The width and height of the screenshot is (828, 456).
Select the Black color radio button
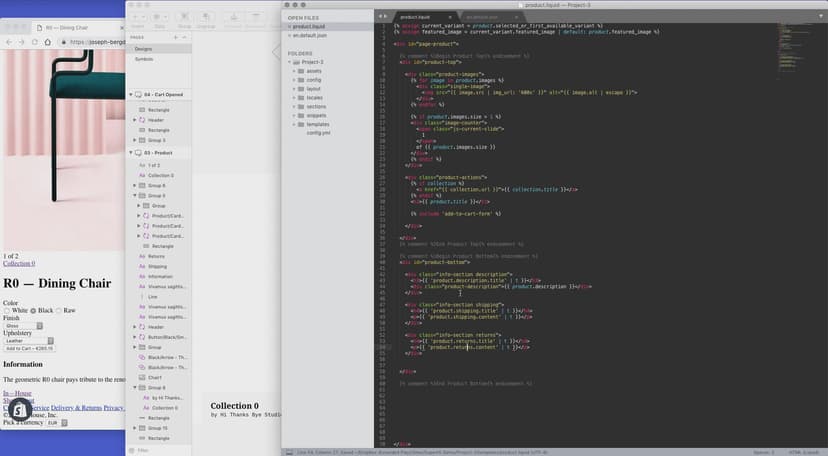click(x=34, y=311)
